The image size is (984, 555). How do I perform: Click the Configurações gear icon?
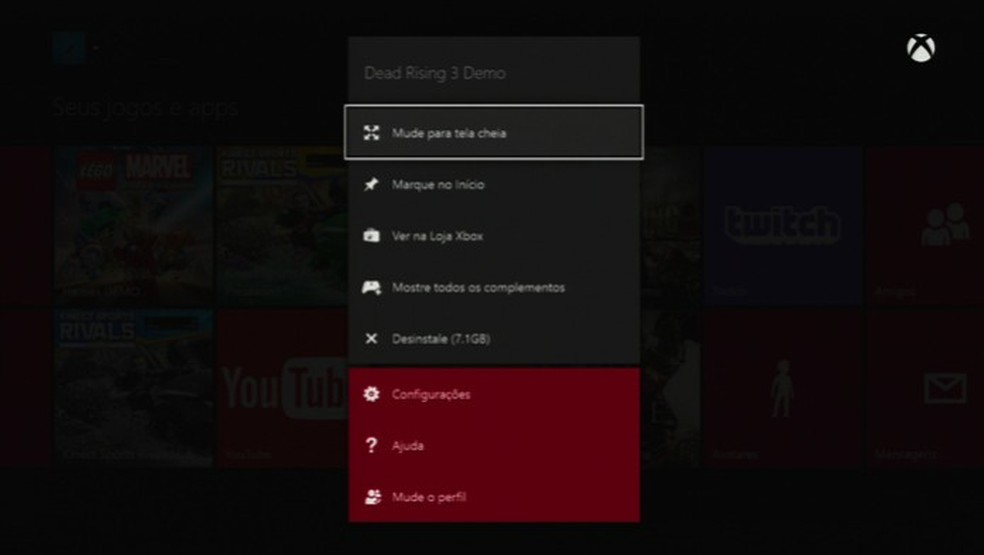371,394
